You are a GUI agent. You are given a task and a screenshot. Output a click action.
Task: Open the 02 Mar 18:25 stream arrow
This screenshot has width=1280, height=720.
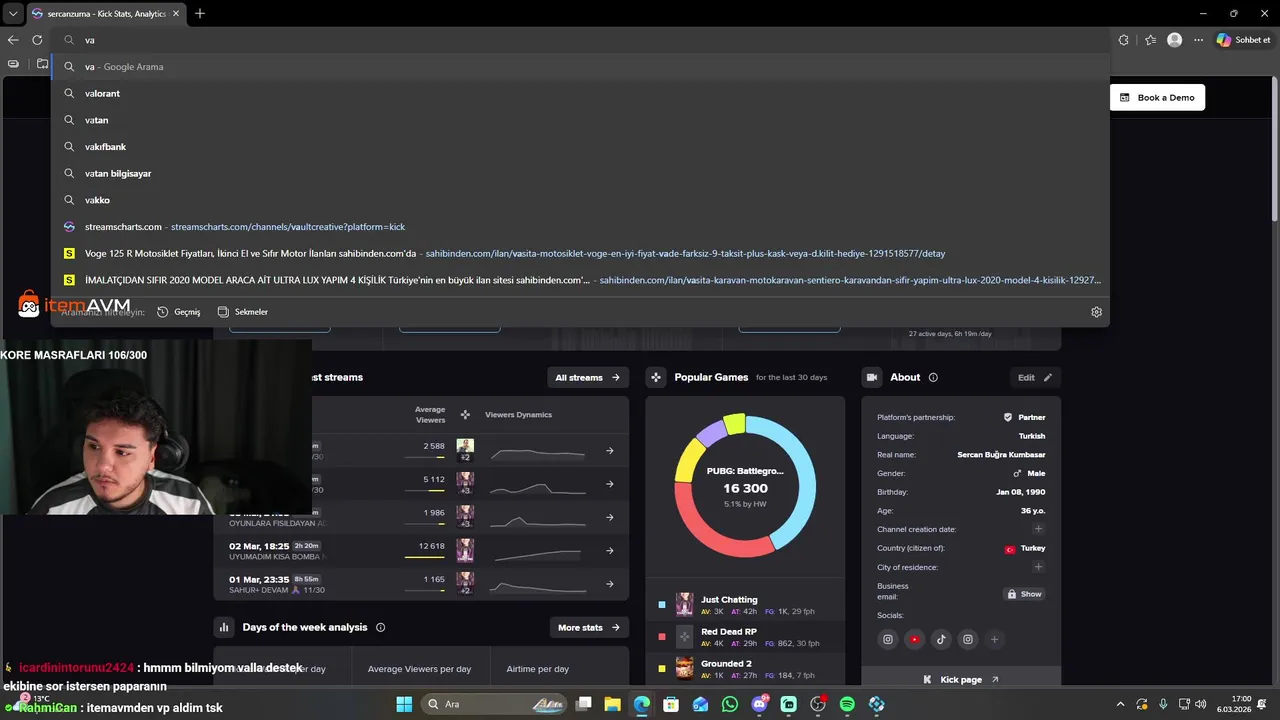tap(609, 551)
